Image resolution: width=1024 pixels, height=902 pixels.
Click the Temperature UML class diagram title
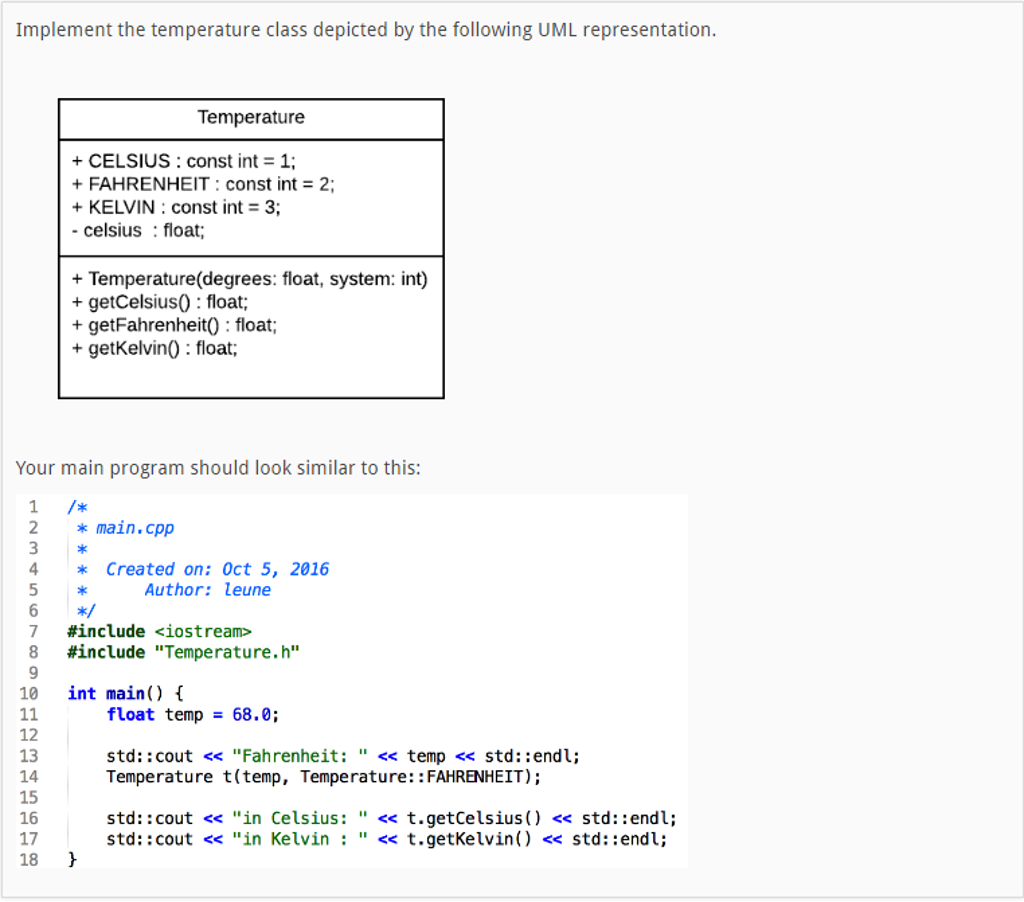coord(250,117)
